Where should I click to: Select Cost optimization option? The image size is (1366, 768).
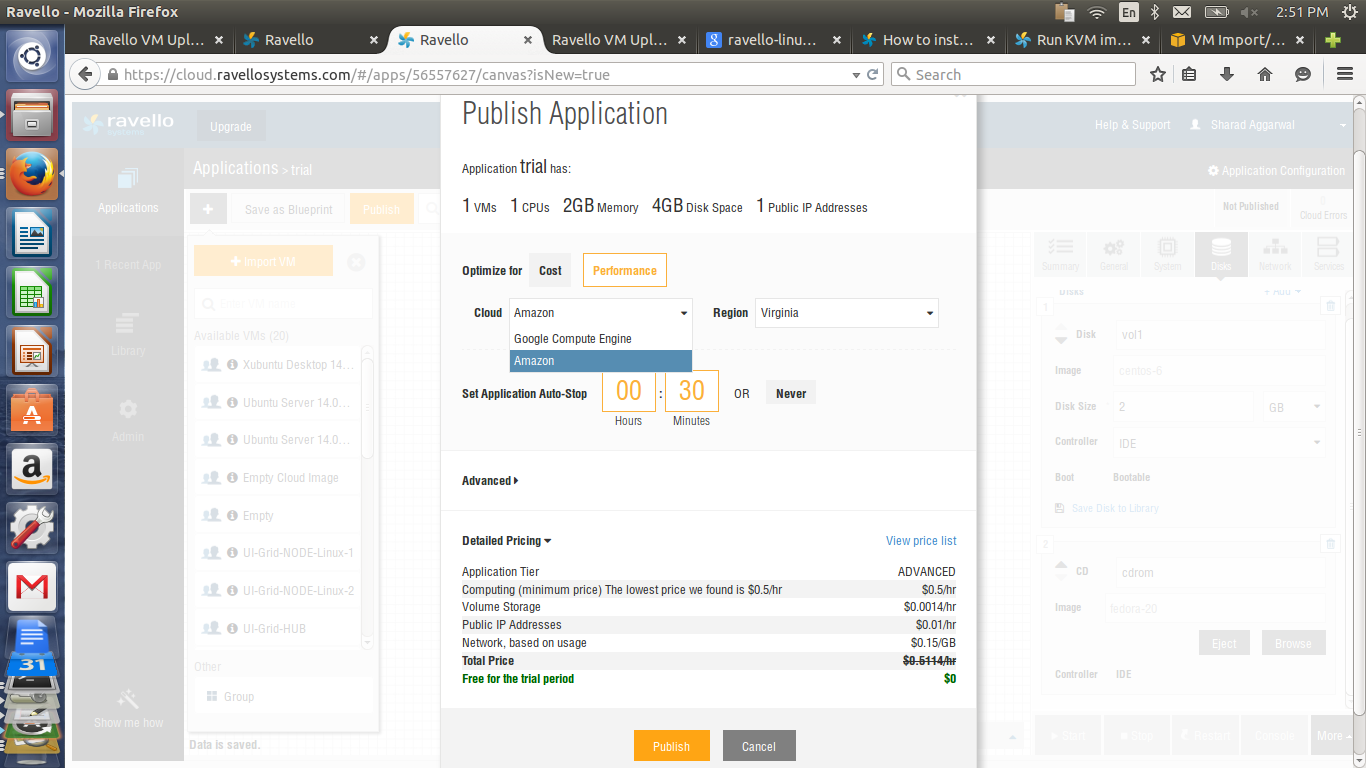(550, 271)
